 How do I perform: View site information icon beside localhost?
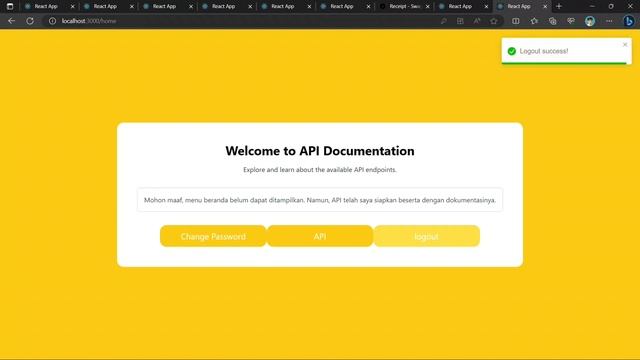click(52, 21)
